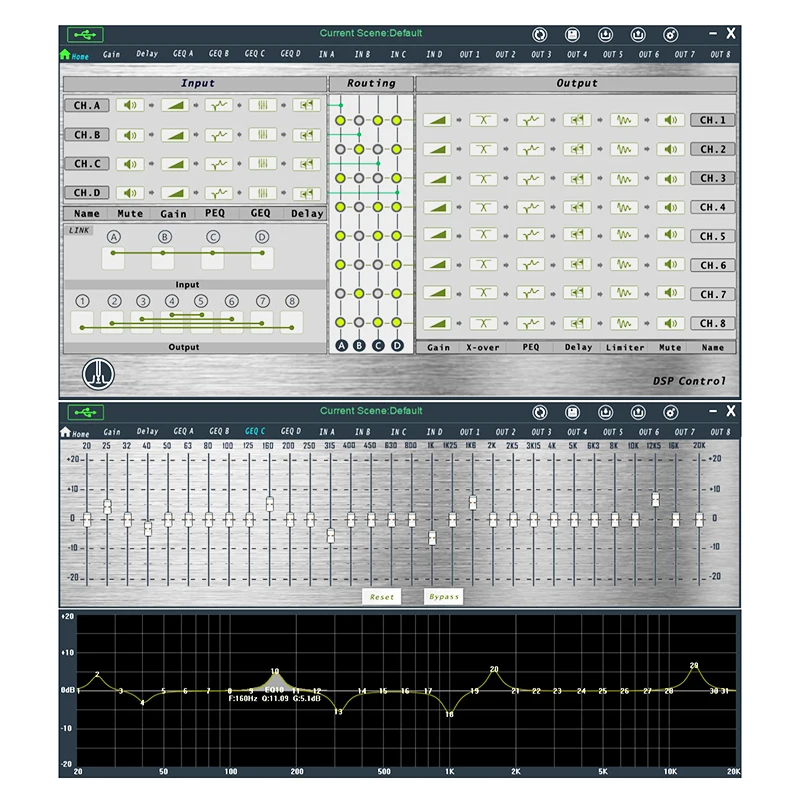800x800 pixels.
Task: Toggle the input link box under D
Action: [x=262, y=258]
